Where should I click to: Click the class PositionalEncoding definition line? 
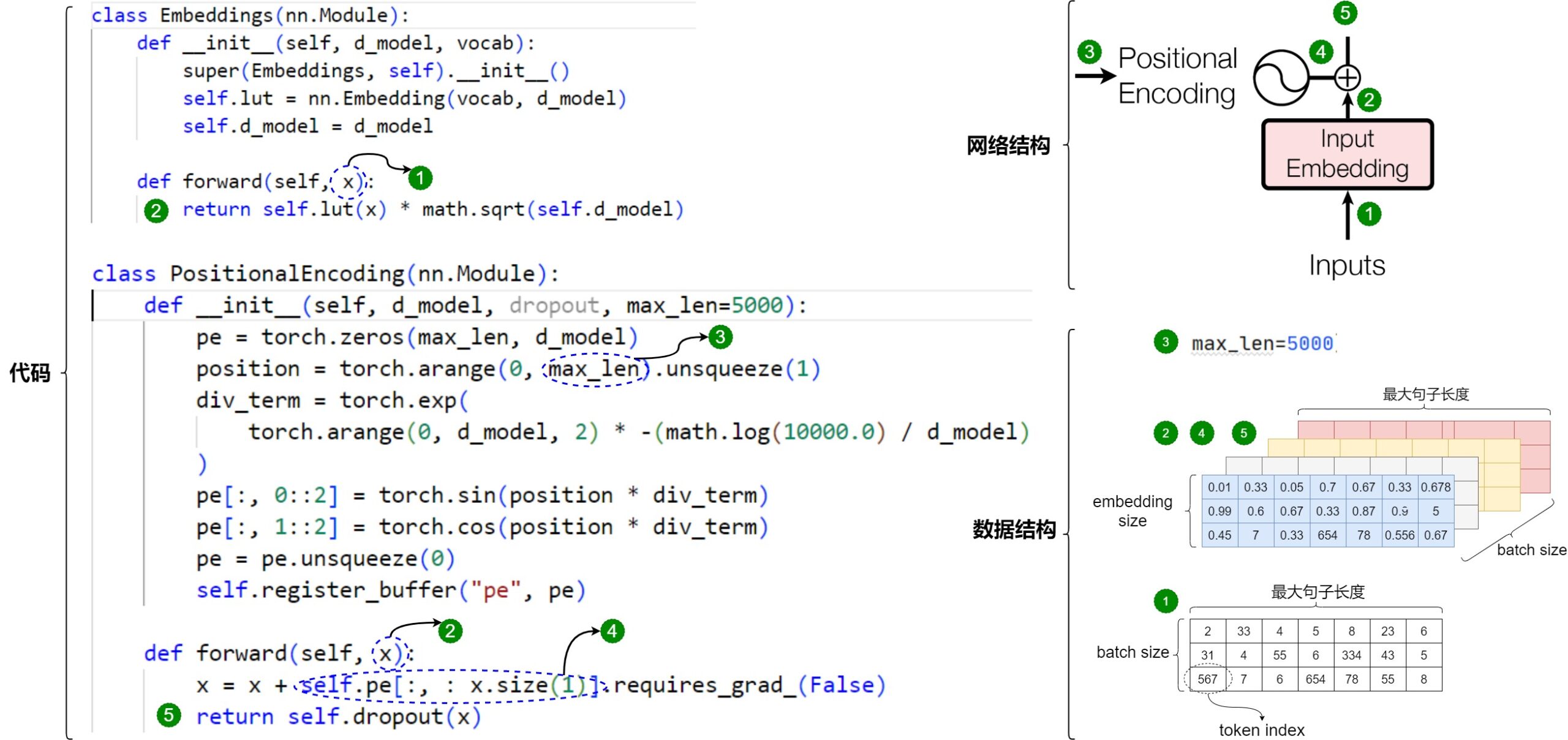pos(325,274)
